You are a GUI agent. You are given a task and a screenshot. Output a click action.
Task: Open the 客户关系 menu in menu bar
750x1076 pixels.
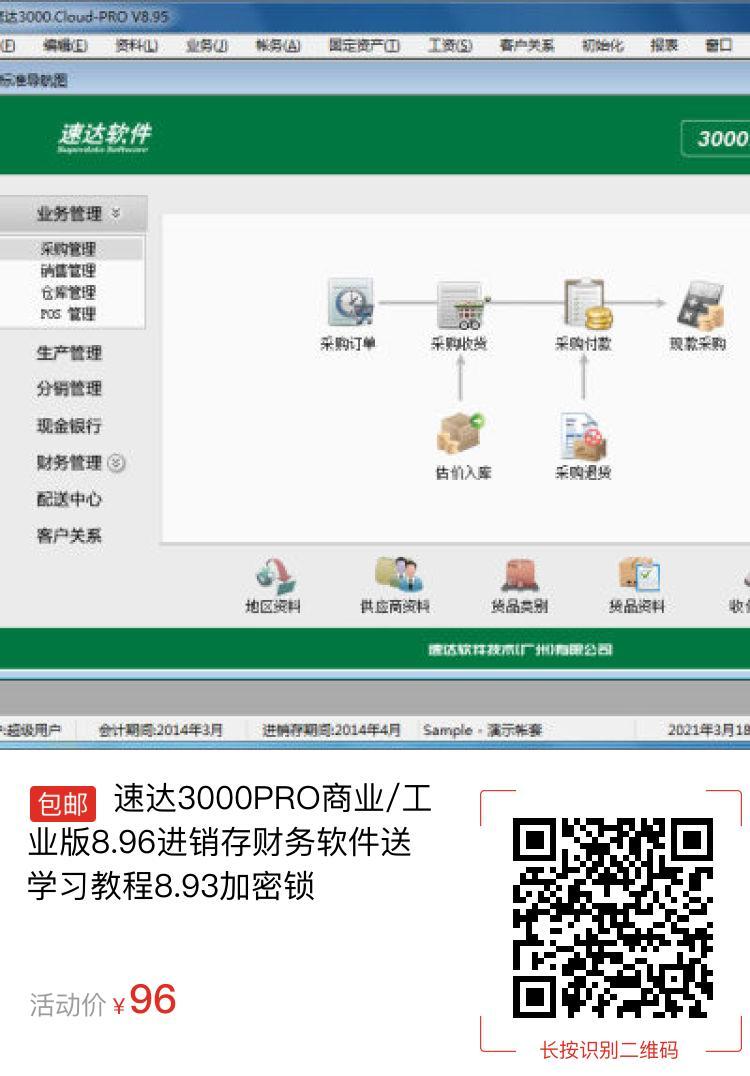pos(527,45)
